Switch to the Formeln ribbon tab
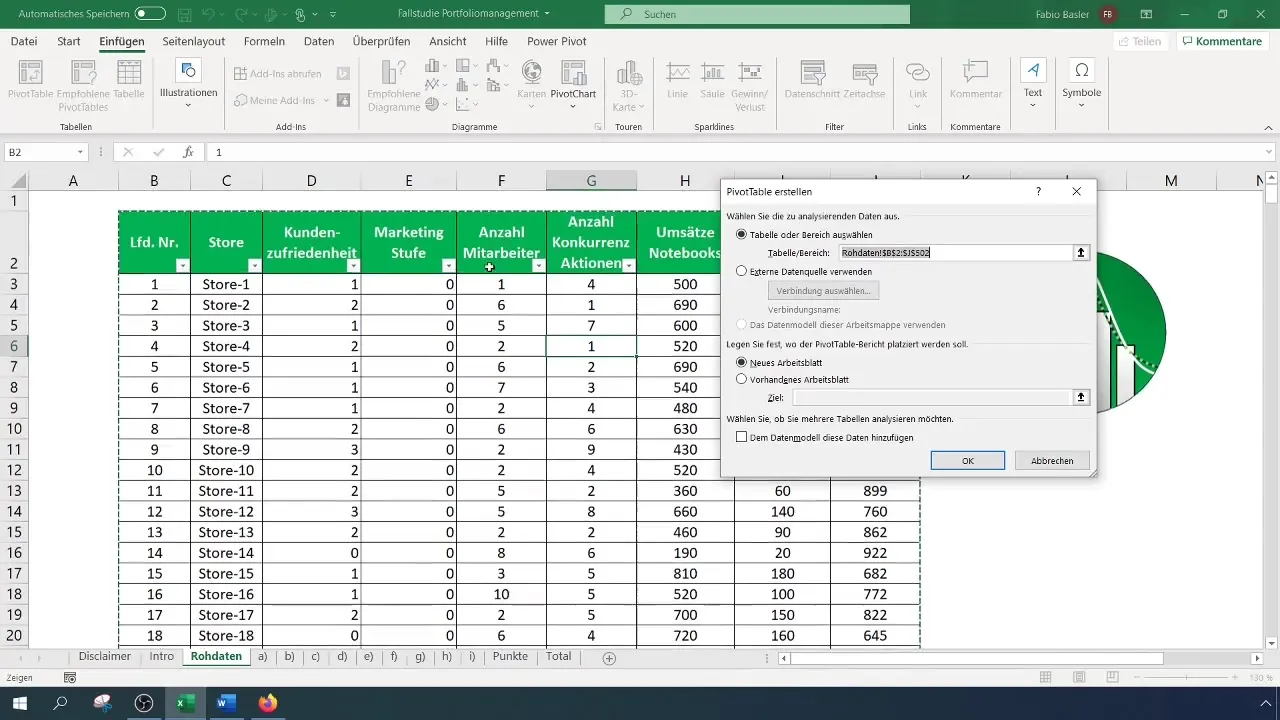This screenshot has width=1280, height=720. pos(264,41)
